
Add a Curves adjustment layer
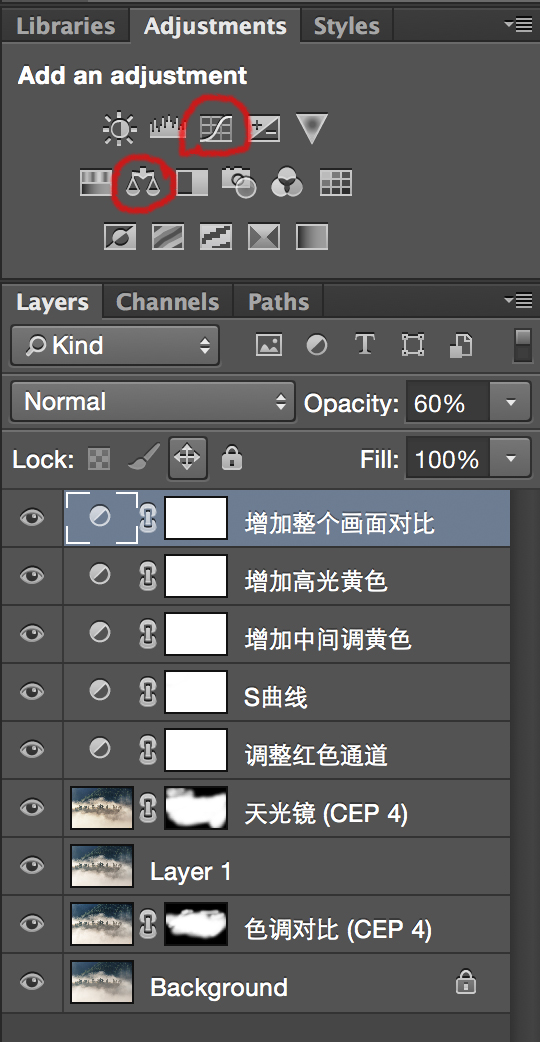click(x=217, y=128)
